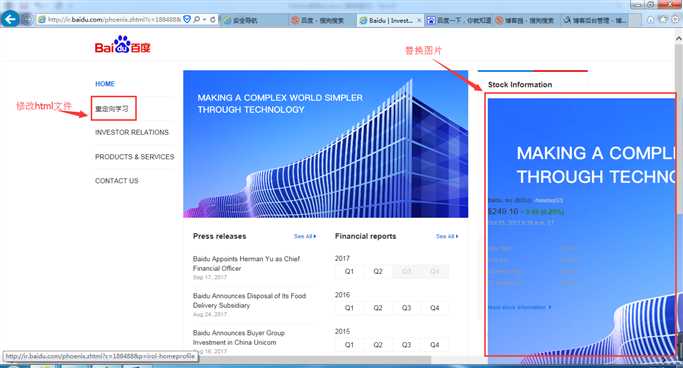This screenshot has height=368, width=683.
Task: Select Q1 of the 2015 reports
Action: [349, 344]
